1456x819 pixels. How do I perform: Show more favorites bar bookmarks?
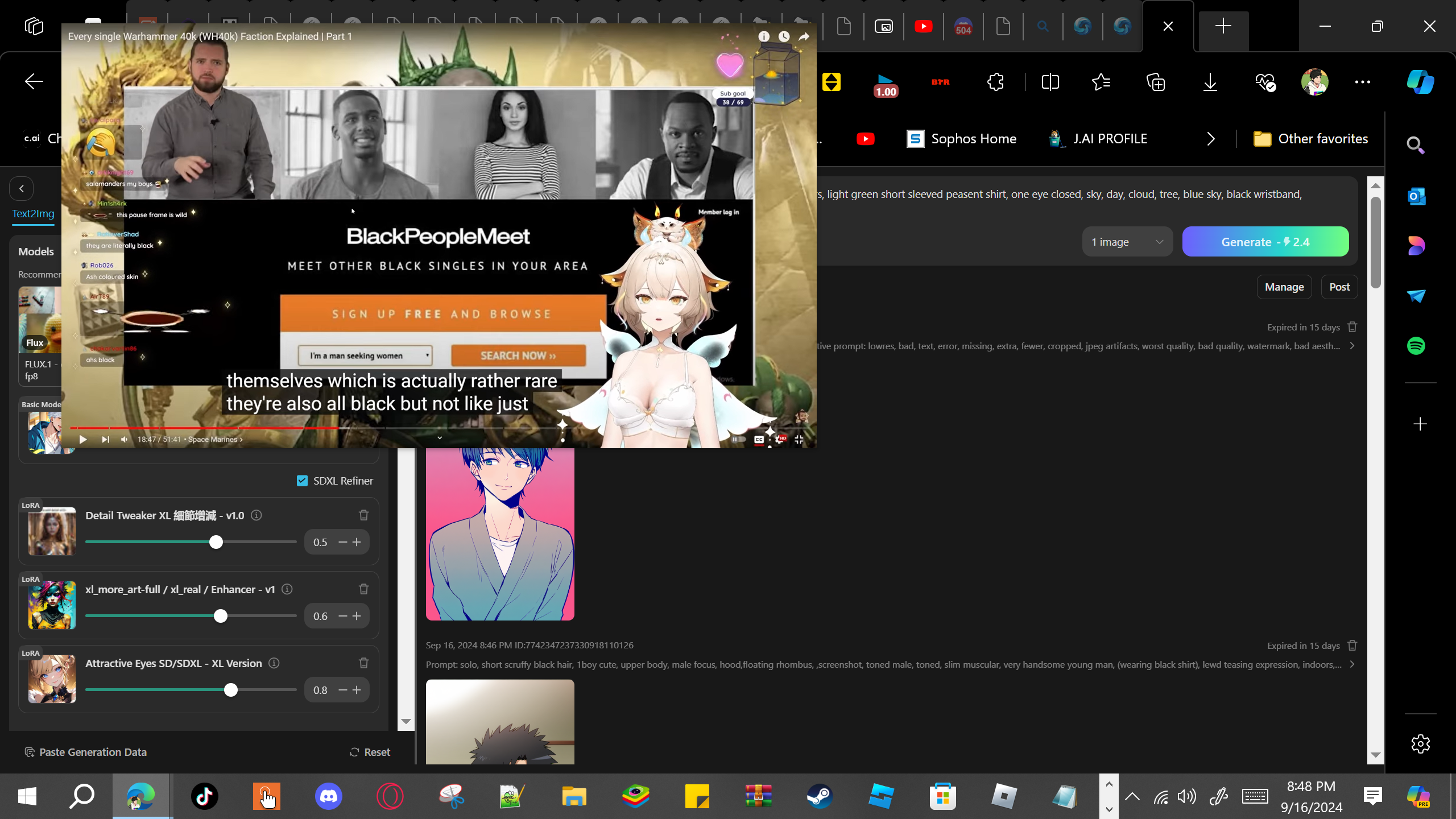pos(1211,139)
